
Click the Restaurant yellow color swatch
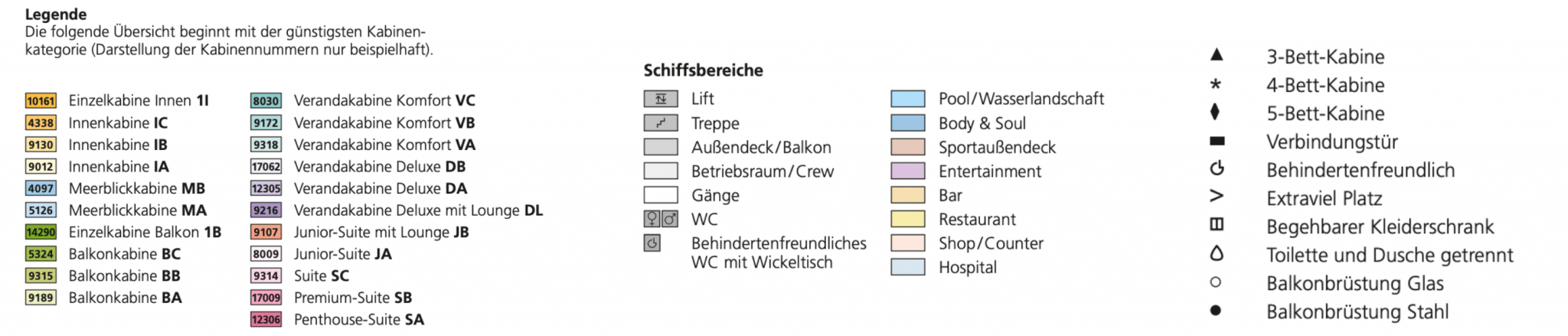coord(908,220)
